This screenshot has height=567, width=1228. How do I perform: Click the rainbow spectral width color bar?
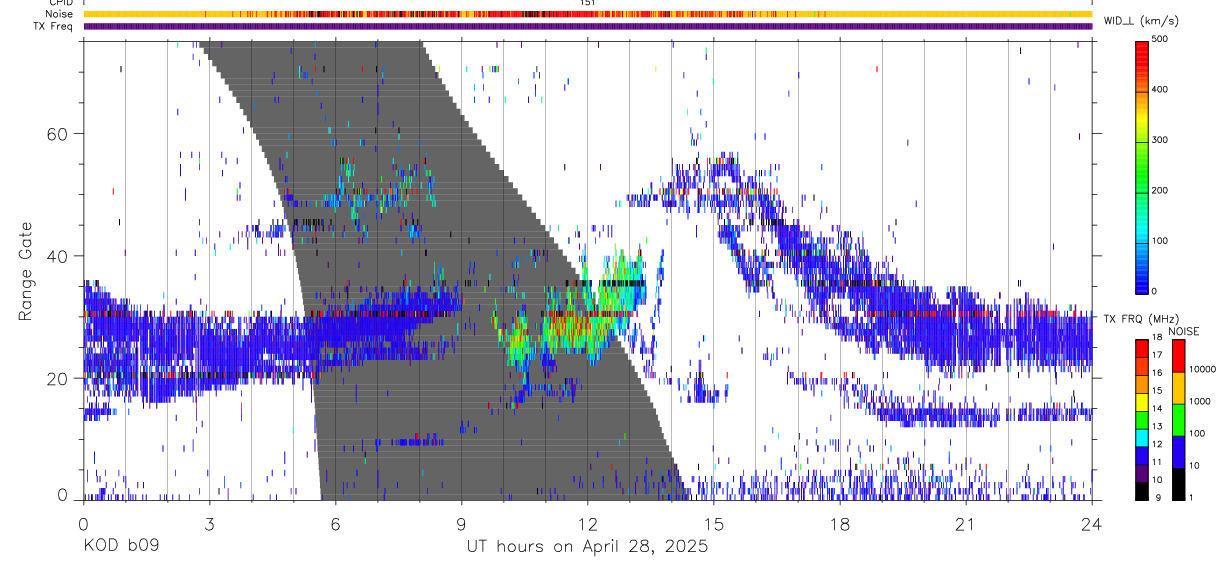[1142, 166]
